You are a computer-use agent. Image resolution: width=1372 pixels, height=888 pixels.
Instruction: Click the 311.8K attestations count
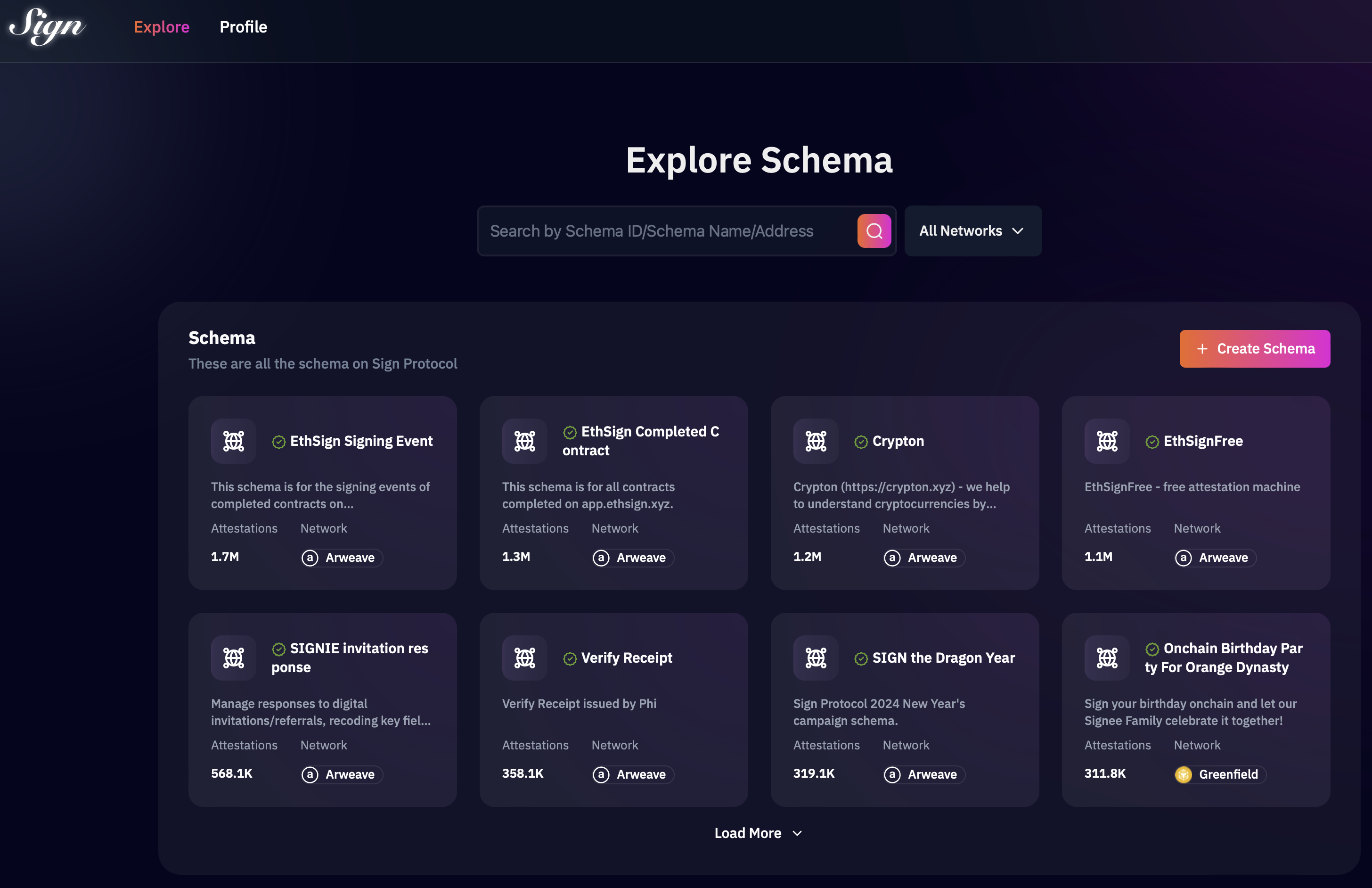[1105, 773]
